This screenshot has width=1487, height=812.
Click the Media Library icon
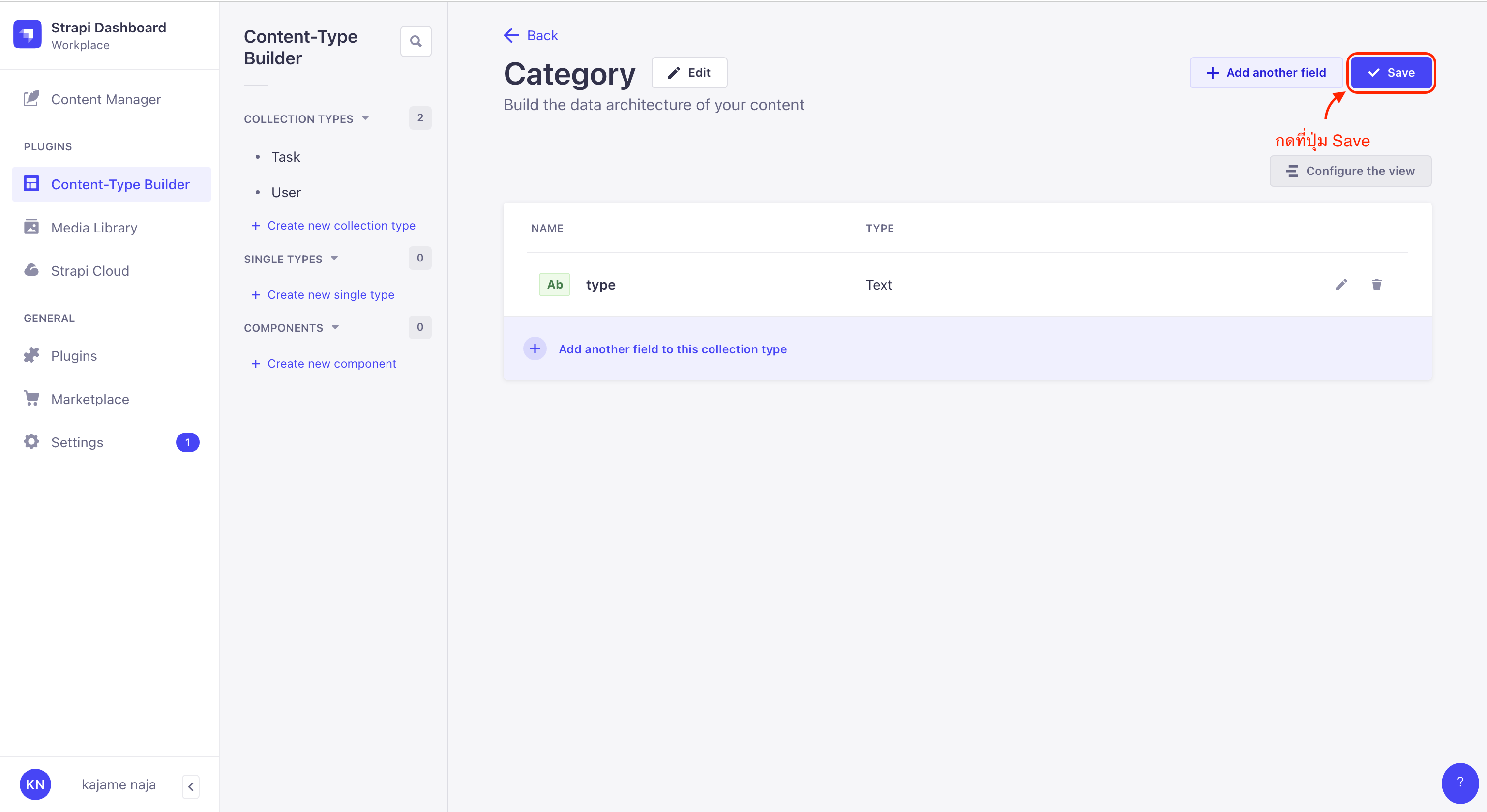(x=31, y=227)
